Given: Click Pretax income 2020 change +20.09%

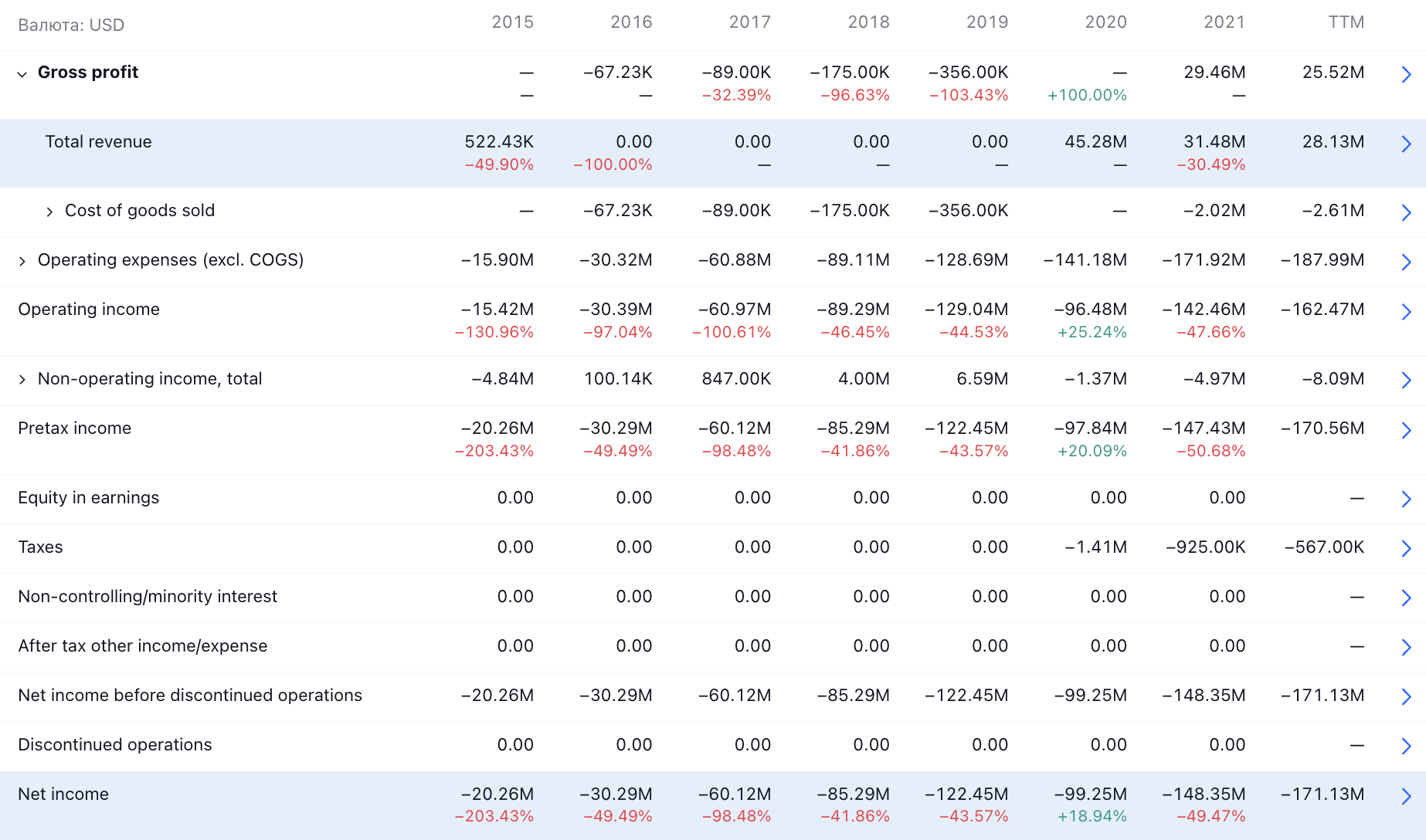Looking at the screenshot, I should (1092, 452).
